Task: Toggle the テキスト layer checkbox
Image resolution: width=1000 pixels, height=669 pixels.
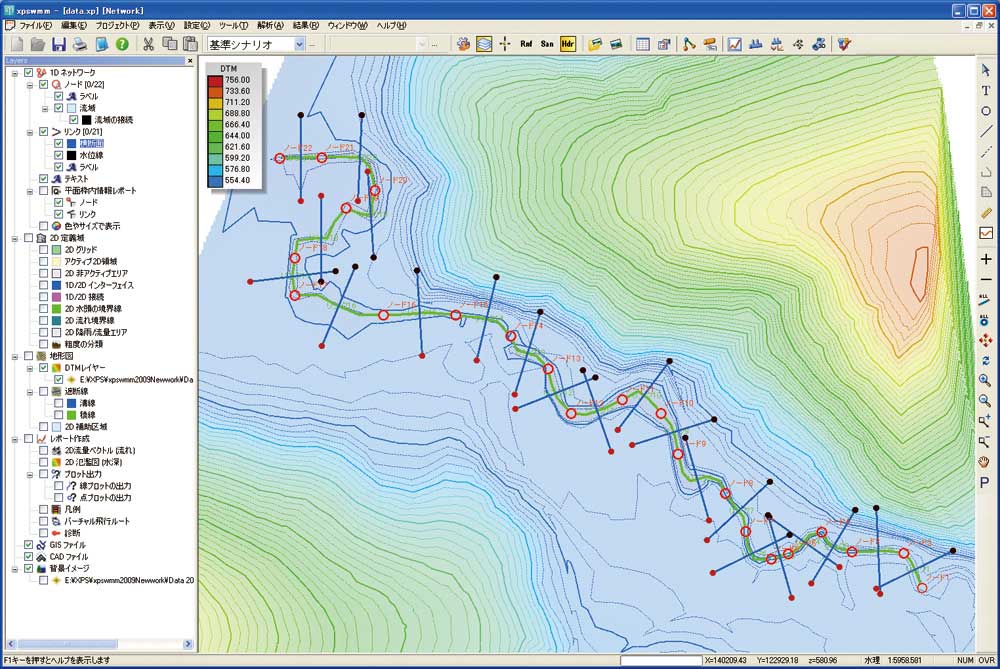Action: [x=43, y=179]
